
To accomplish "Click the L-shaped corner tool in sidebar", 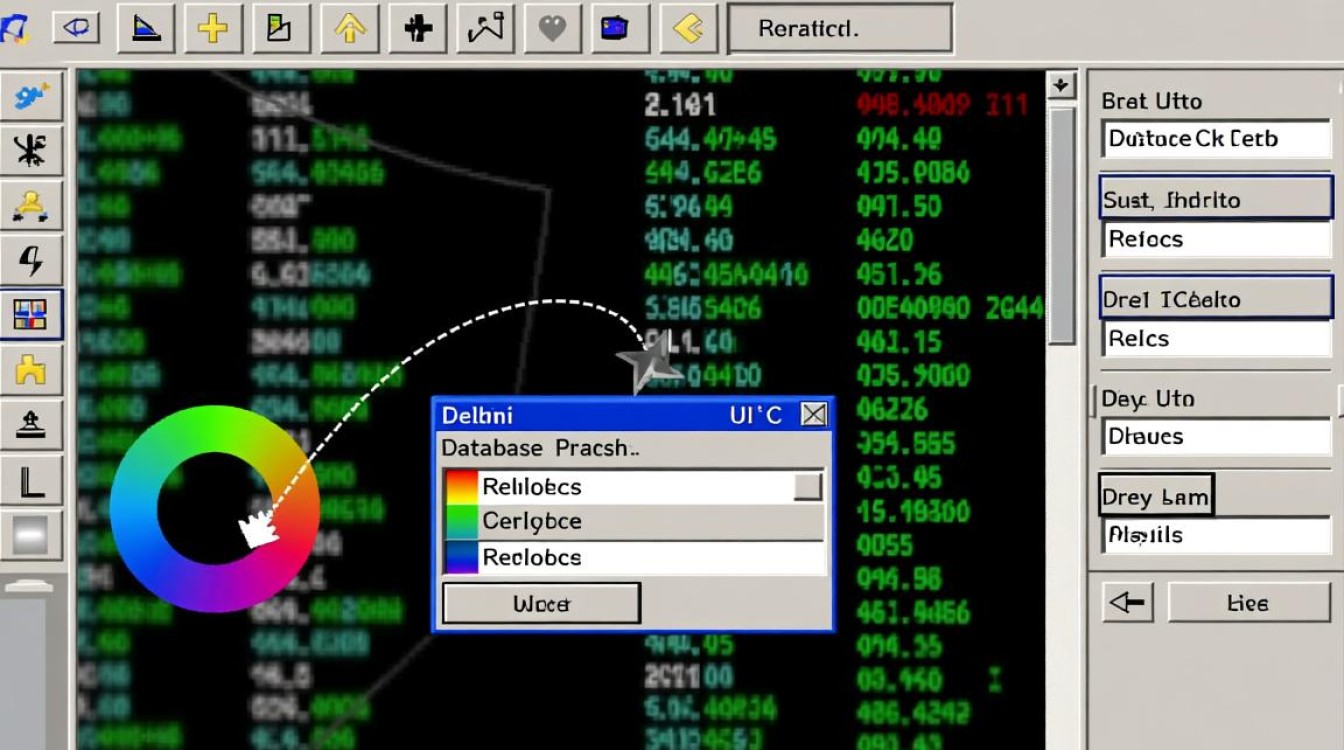I will [x=32, y=484].
